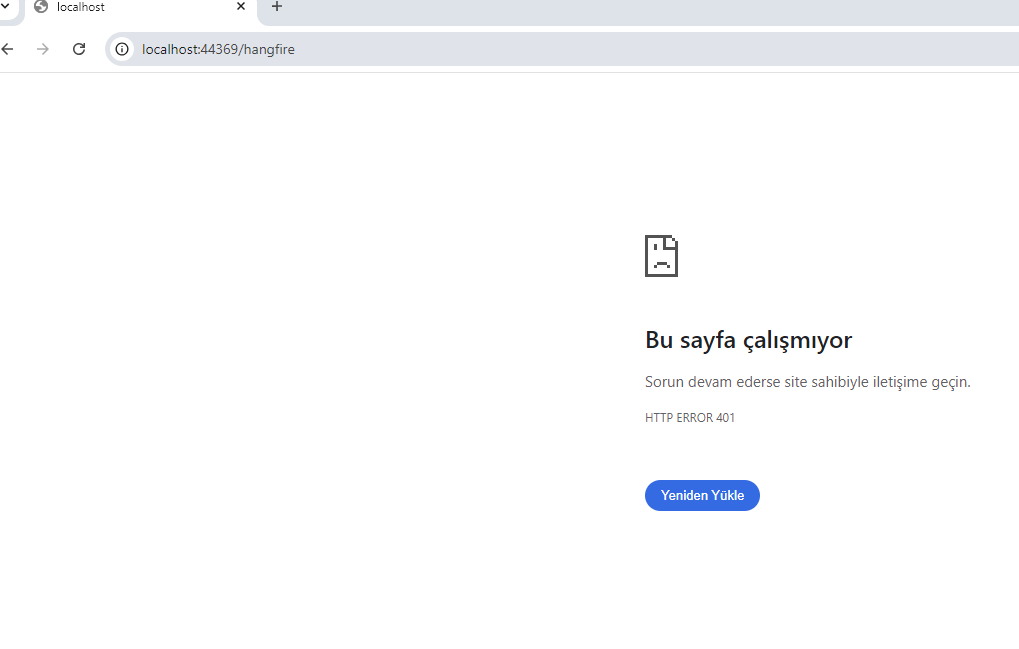Click the word hangfire in the URL
This screenshot has width=1019, height=649.
tap(268, 49)
